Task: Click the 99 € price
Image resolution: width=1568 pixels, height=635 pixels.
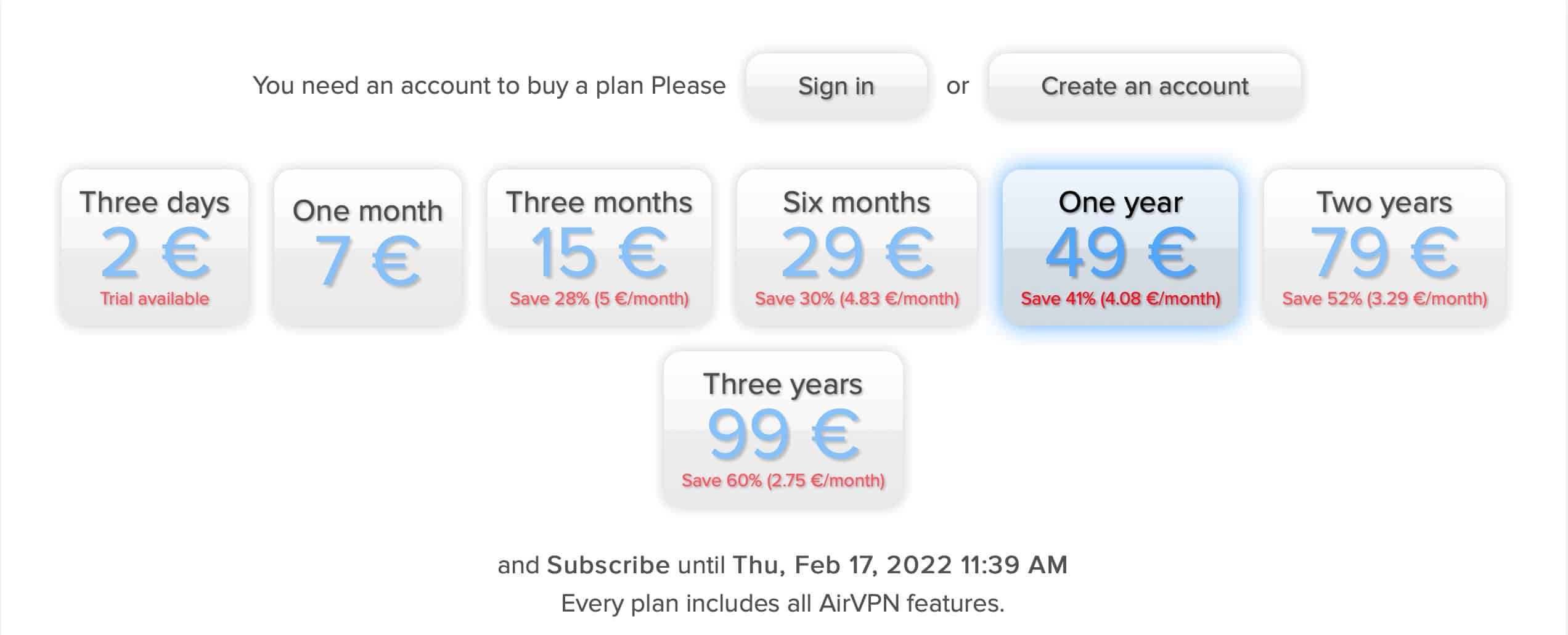Action: pyautogui.click(x=783, y=435)
